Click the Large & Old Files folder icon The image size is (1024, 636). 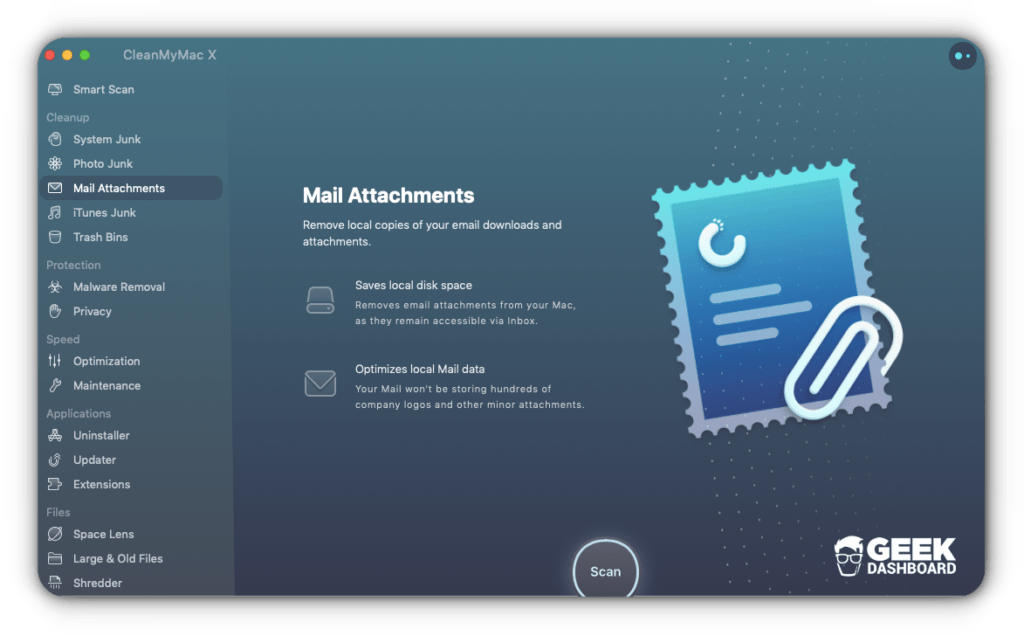[55, 559]
